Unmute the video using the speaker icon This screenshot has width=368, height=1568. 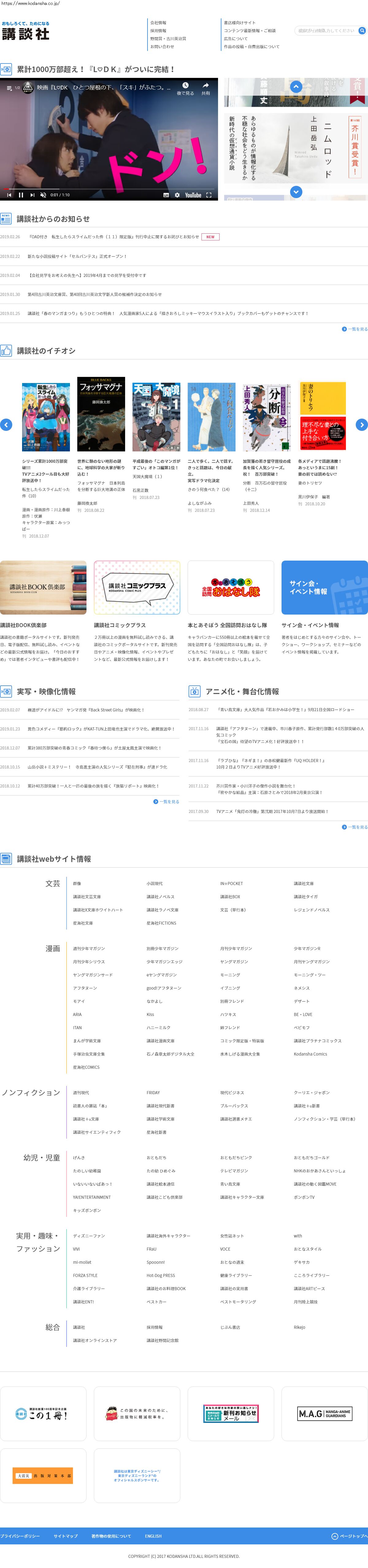click(x=43, y=195)
